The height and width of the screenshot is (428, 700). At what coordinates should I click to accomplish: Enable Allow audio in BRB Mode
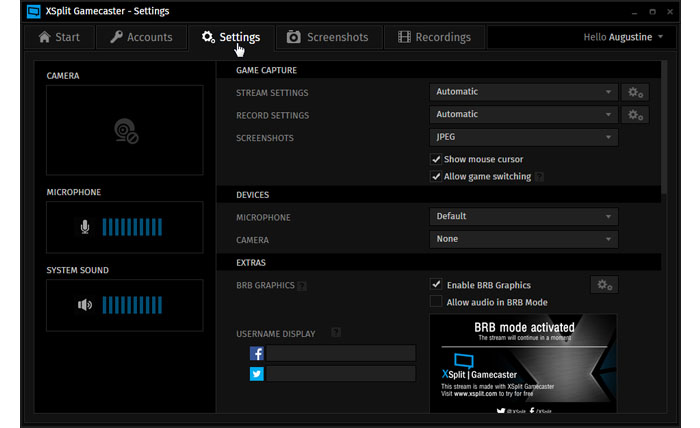coord(436,302)
